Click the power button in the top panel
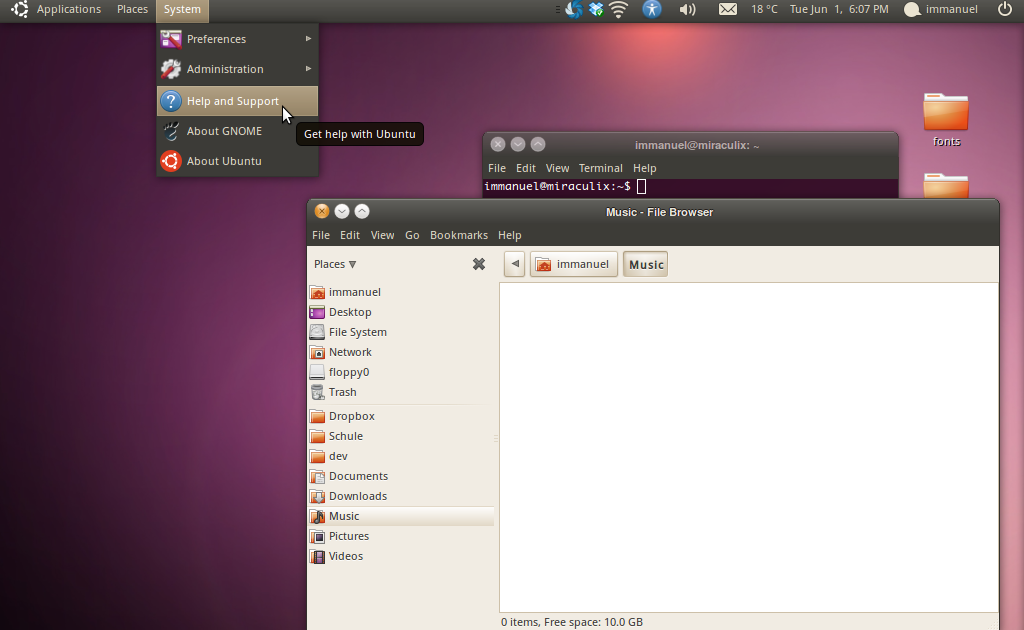The width and height of the screenshot is (1024, 630). click(1006, 9)
